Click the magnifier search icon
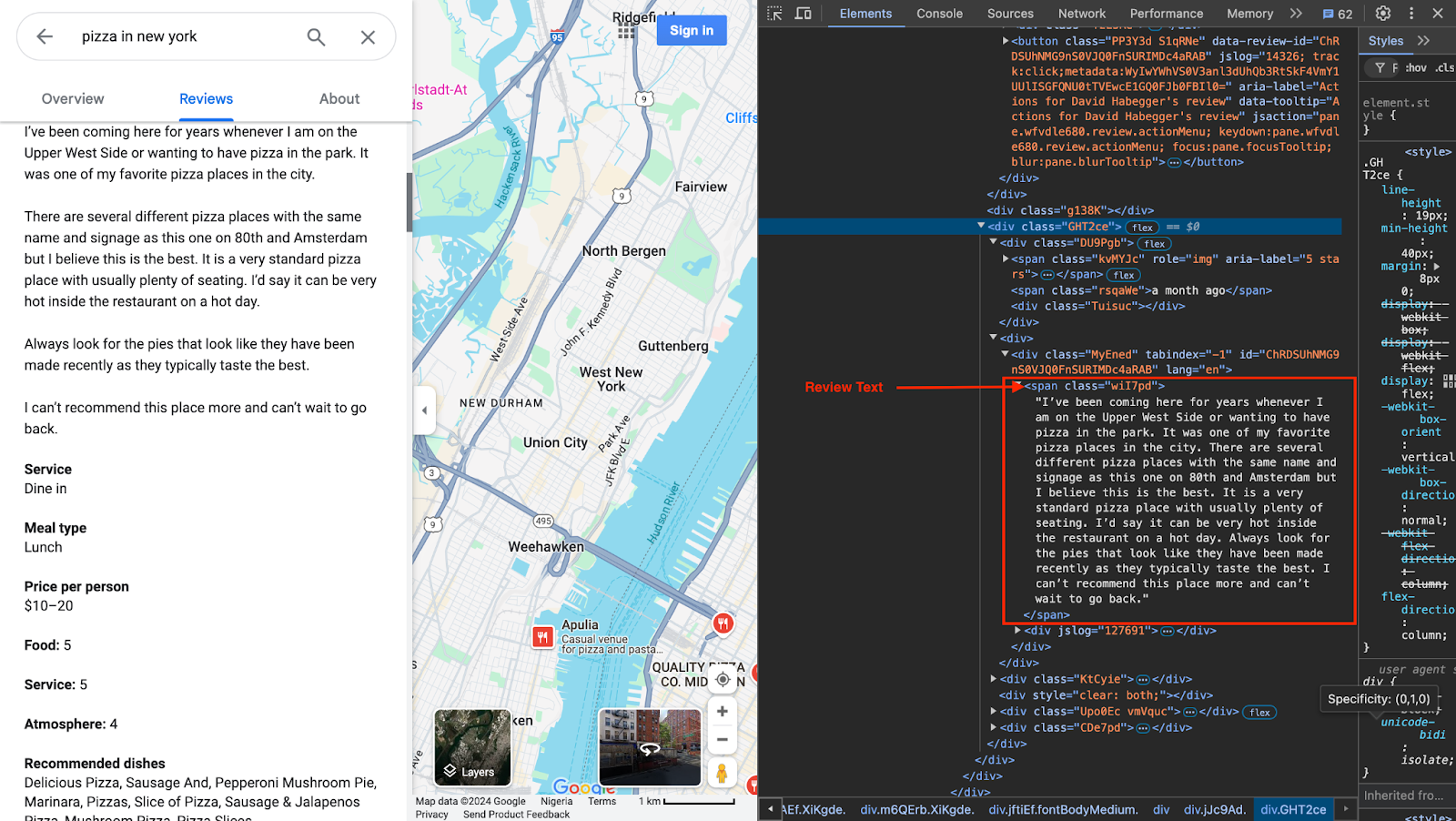The image size is (1456, 821). tap(316, 36)
